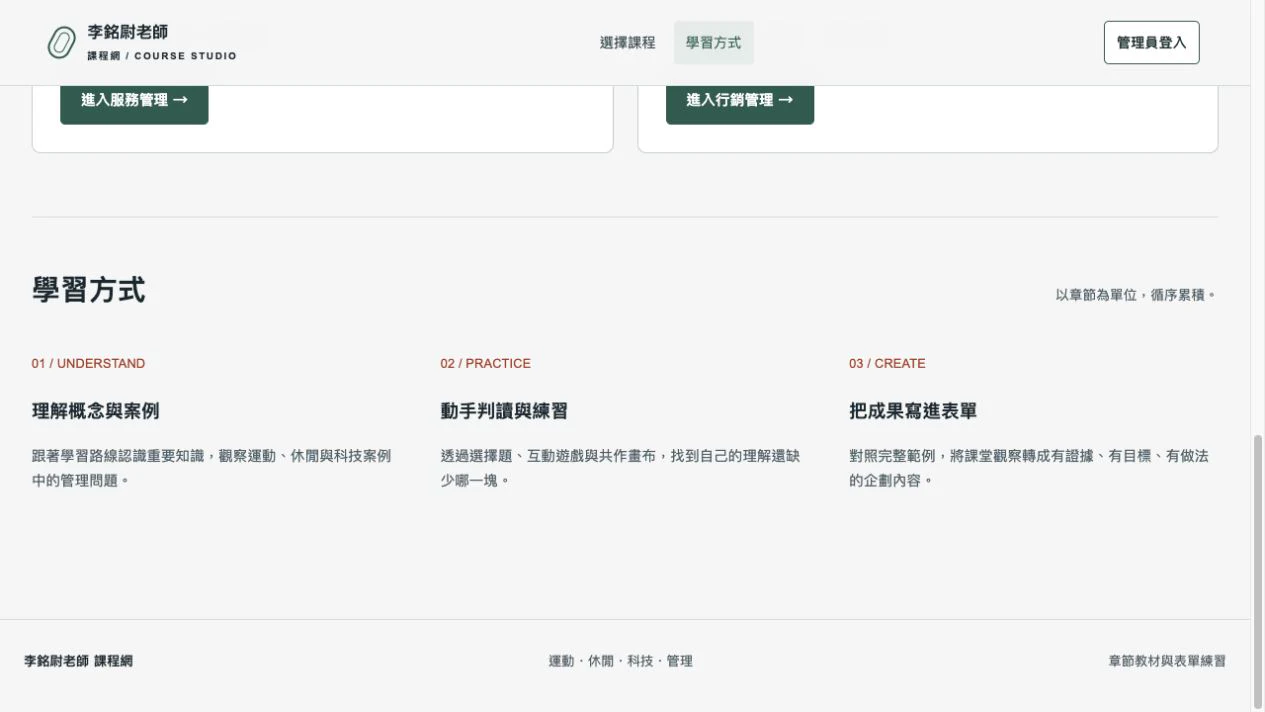Click footer text 李銘尉老師 課程網
The image size is (1265, 712).
[78, 661]
